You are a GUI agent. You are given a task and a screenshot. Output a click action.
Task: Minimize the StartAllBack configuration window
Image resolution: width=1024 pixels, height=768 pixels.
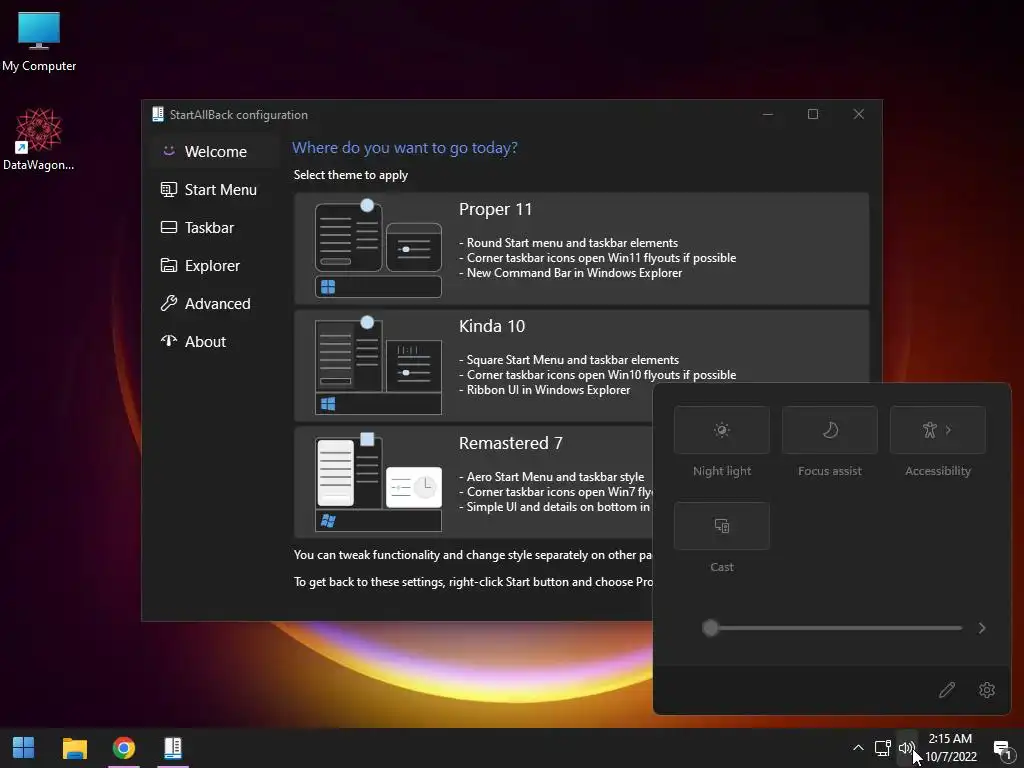pos(768,114)
